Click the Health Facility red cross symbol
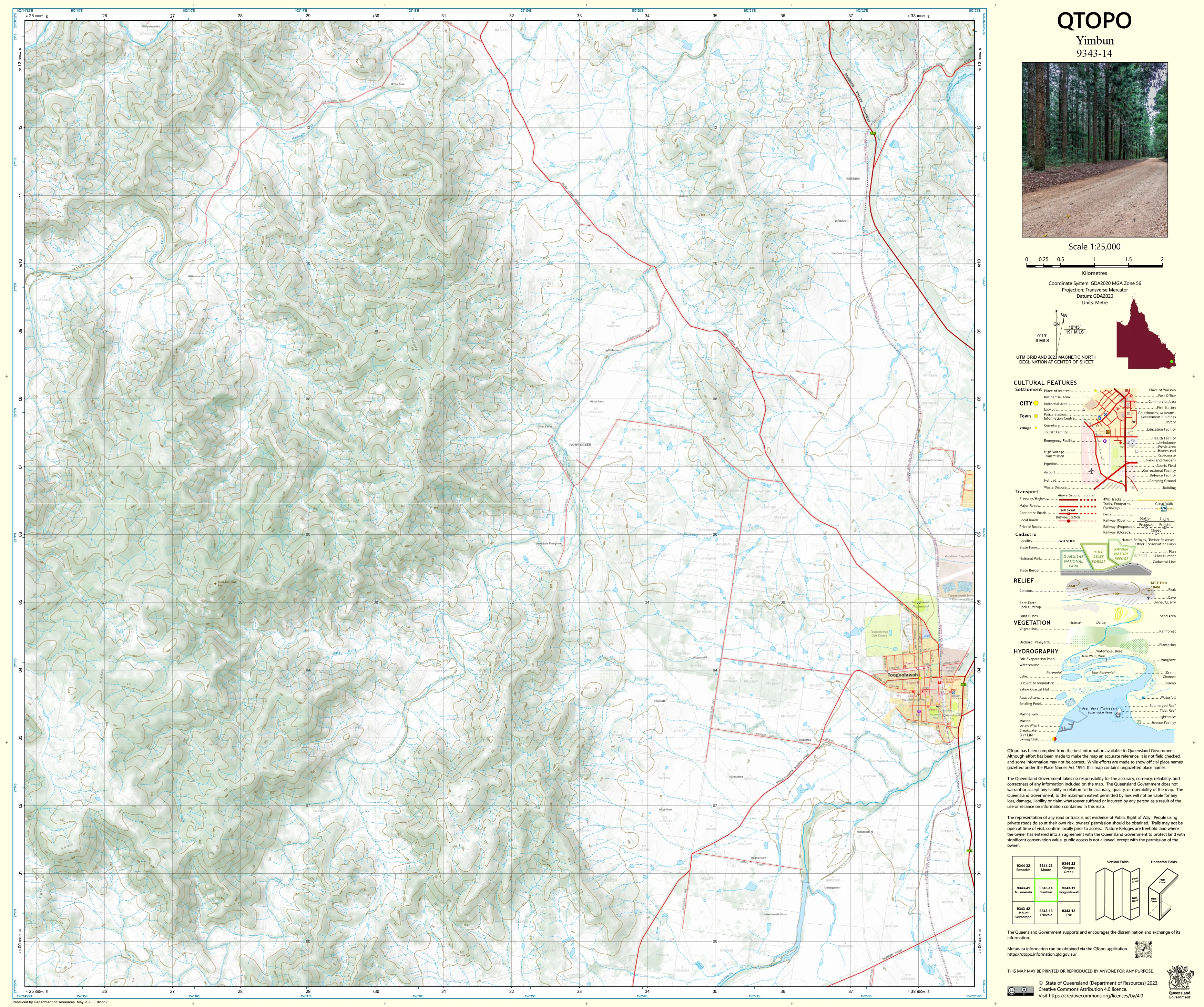This screenshot has width=1204, height=1007. coord(1120,442)
